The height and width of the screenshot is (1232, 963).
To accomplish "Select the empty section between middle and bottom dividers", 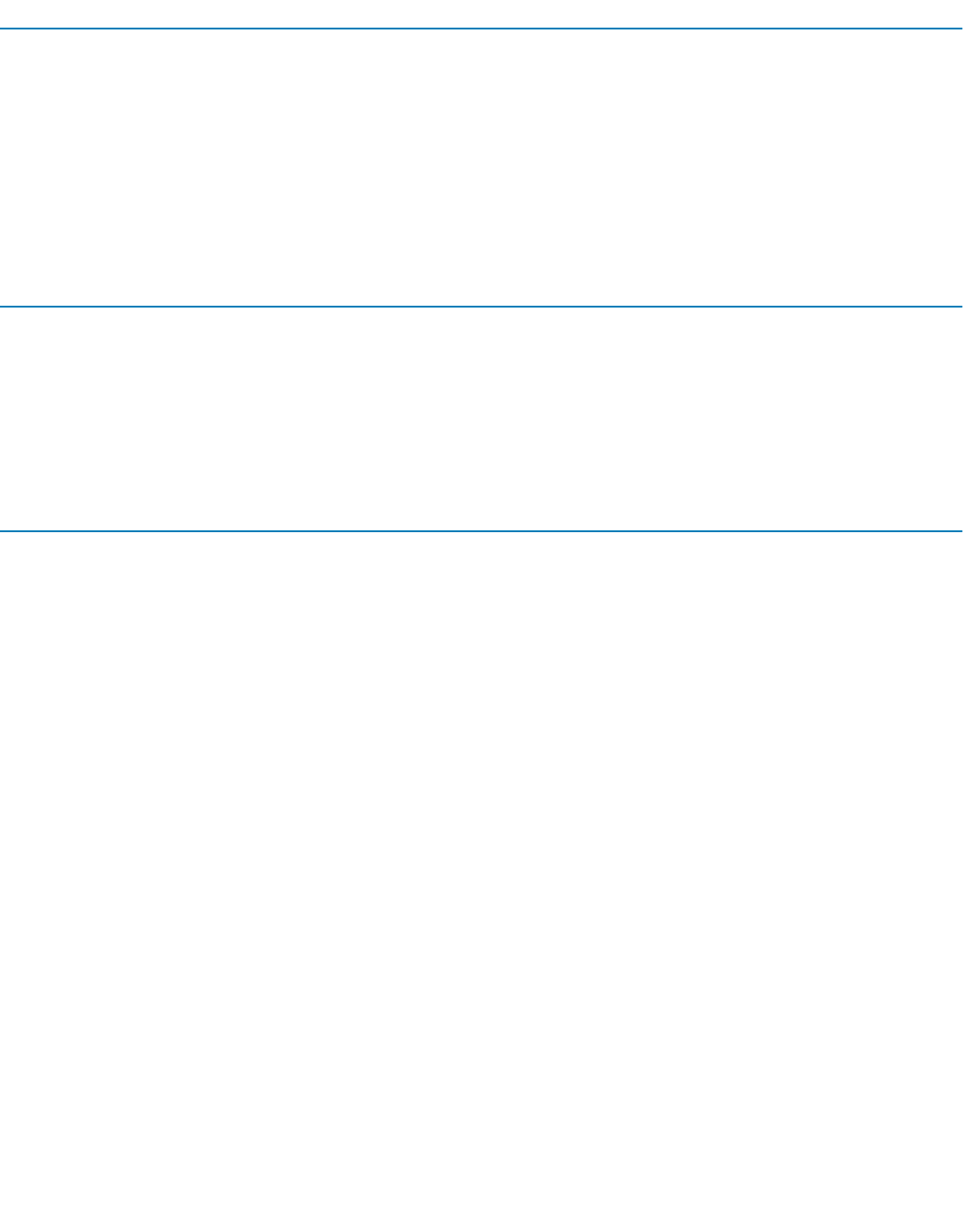I will (481, 418).
